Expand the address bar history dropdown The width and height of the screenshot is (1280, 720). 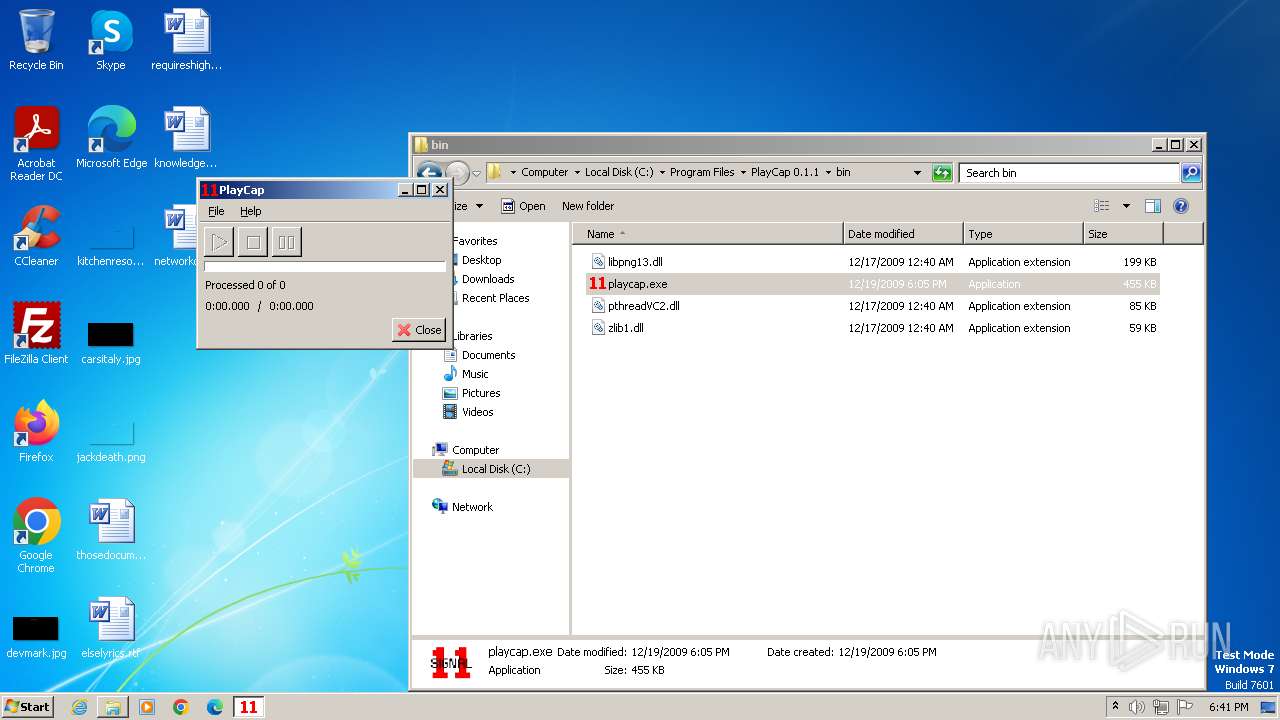tap(917, 173)
